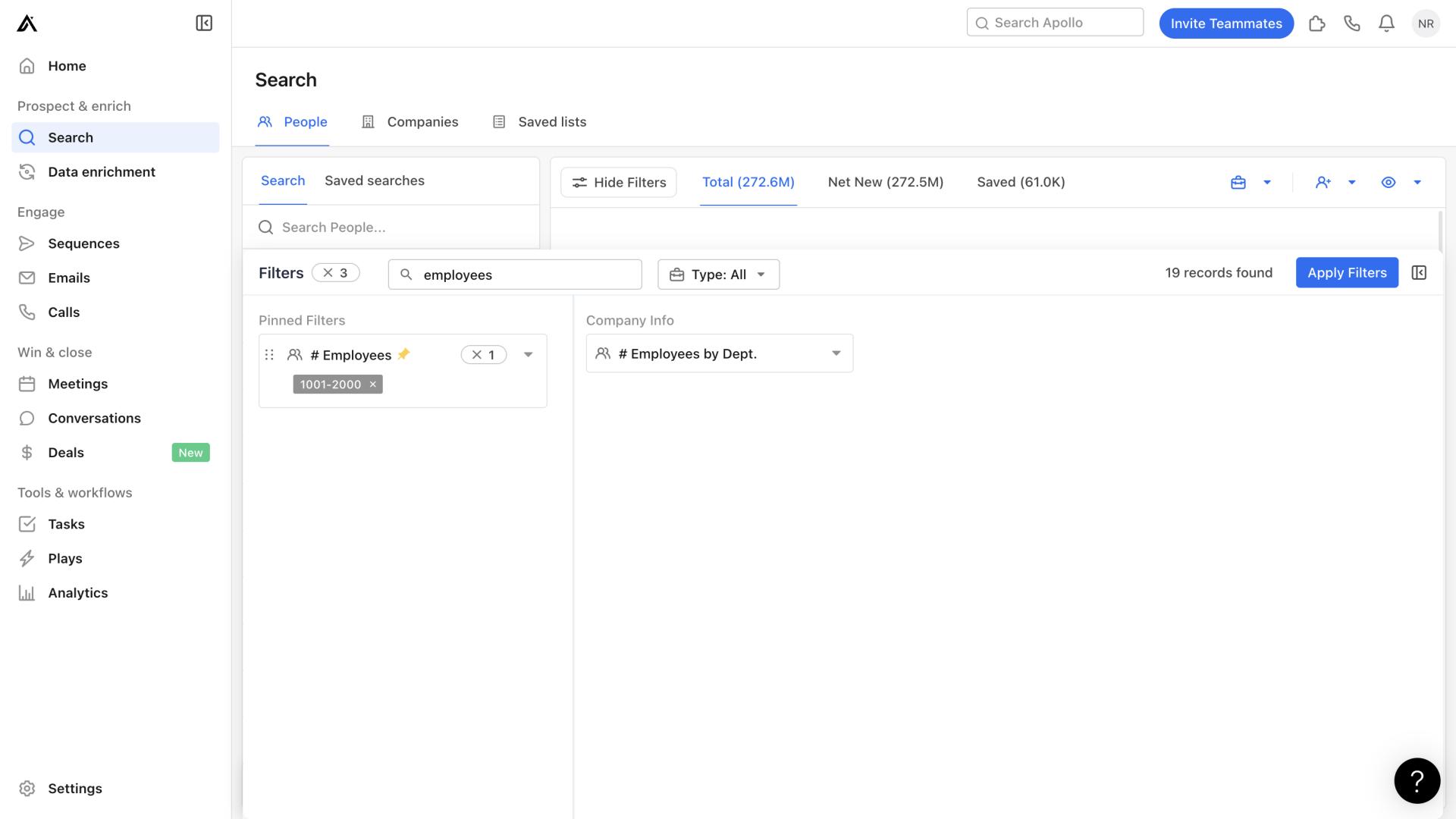Image resolution: width=1456 pixels, height=819 pixels.
Task: Click Hide Filters button
Action: [619, 182]
